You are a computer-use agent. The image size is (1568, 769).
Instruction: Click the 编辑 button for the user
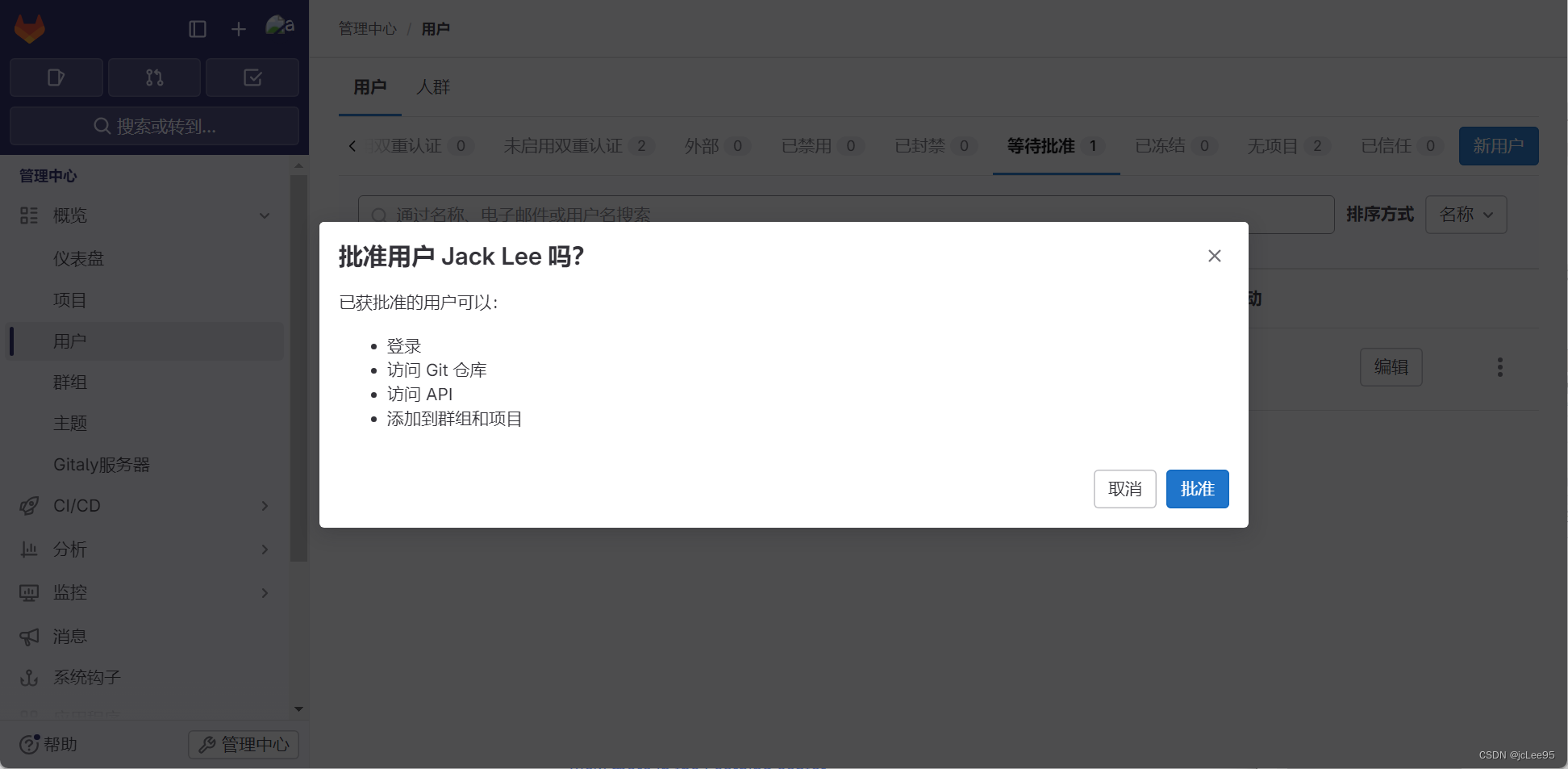[x=1391, y=367]
